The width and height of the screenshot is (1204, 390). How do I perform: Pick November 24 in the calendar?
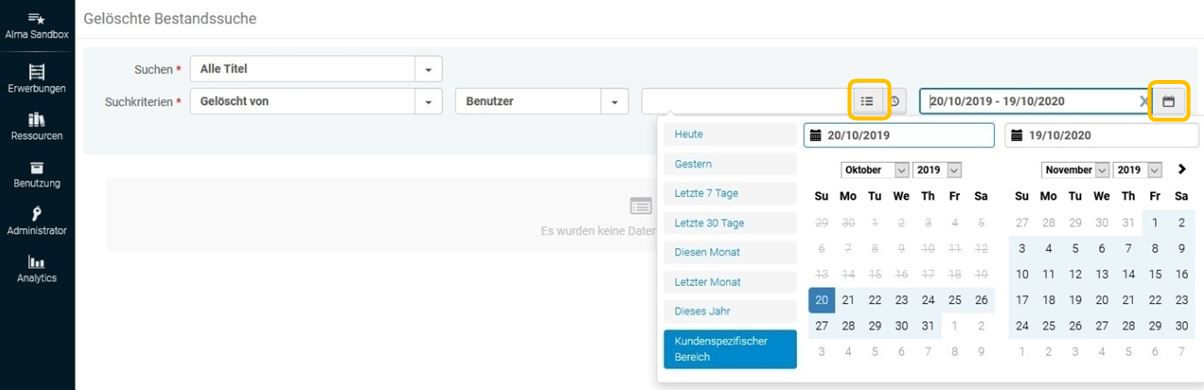click(1021, 326)
